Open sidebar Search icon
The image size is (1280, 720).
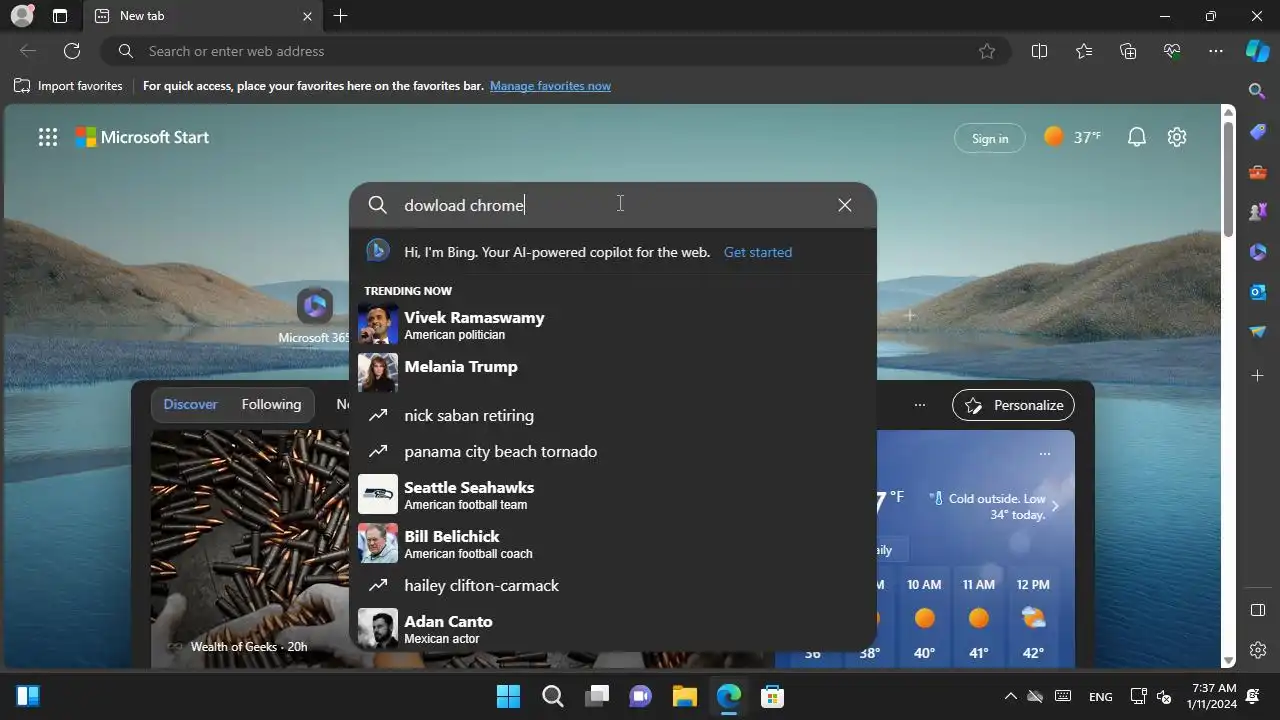coord(1258,91)
